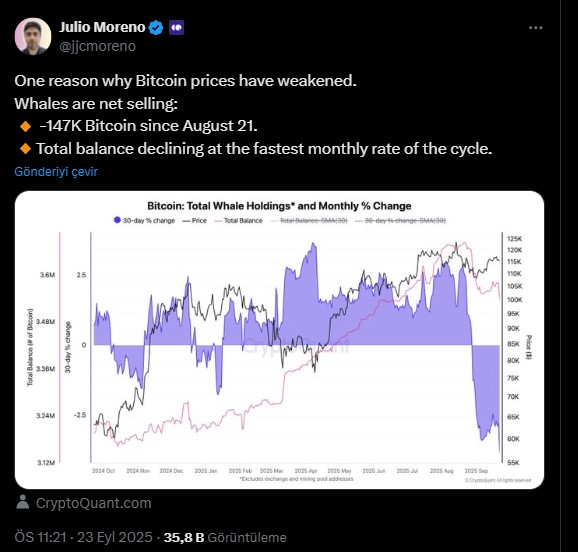Toggle the Total Balance legend entry
Screen dimensions: 578x552
[x=238, y=221]
